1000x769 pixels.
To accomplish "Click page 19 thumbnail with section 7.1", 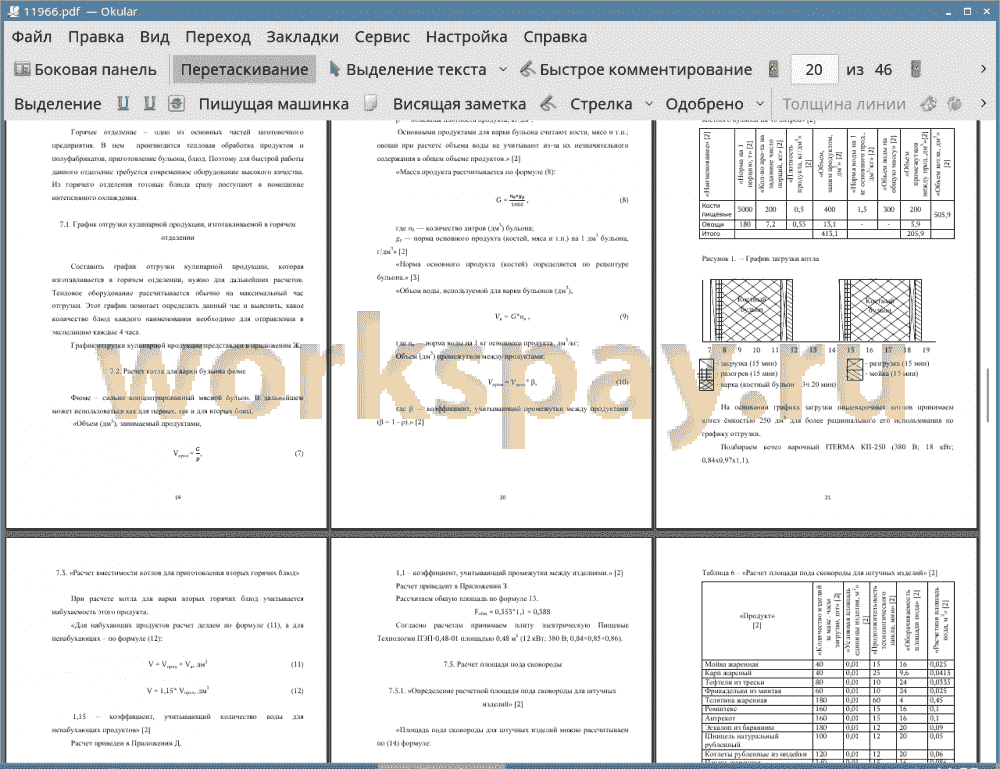I will pyautogui.click(x=166, y=324).
